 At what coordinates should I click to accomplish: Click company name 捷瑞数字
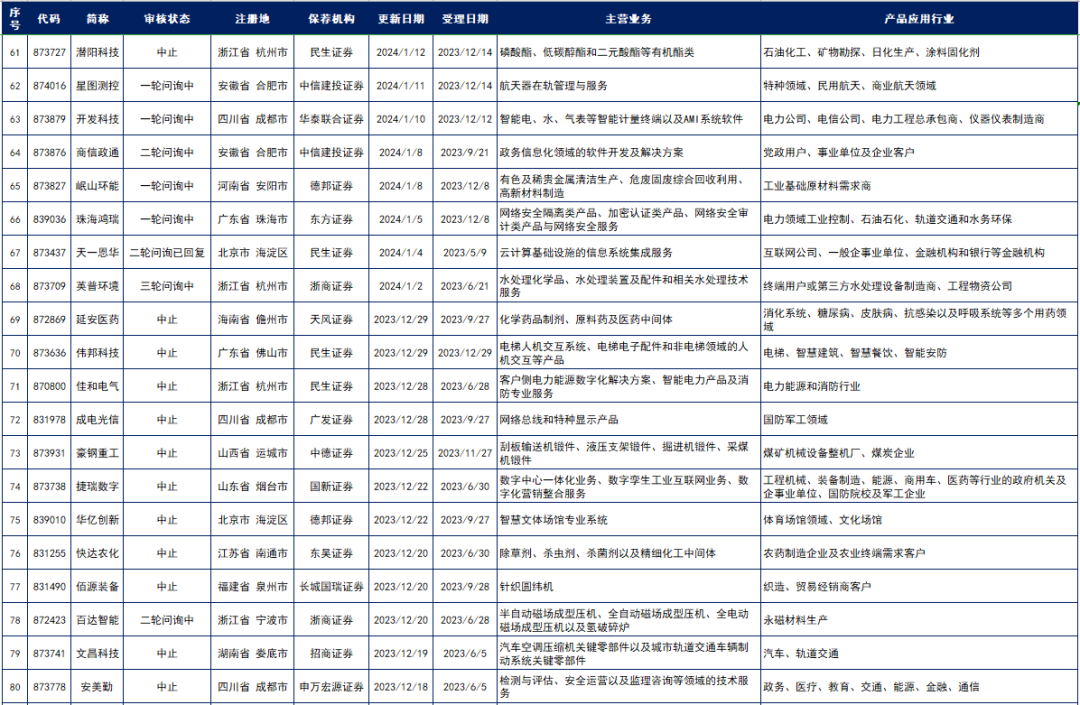point(98,486)
